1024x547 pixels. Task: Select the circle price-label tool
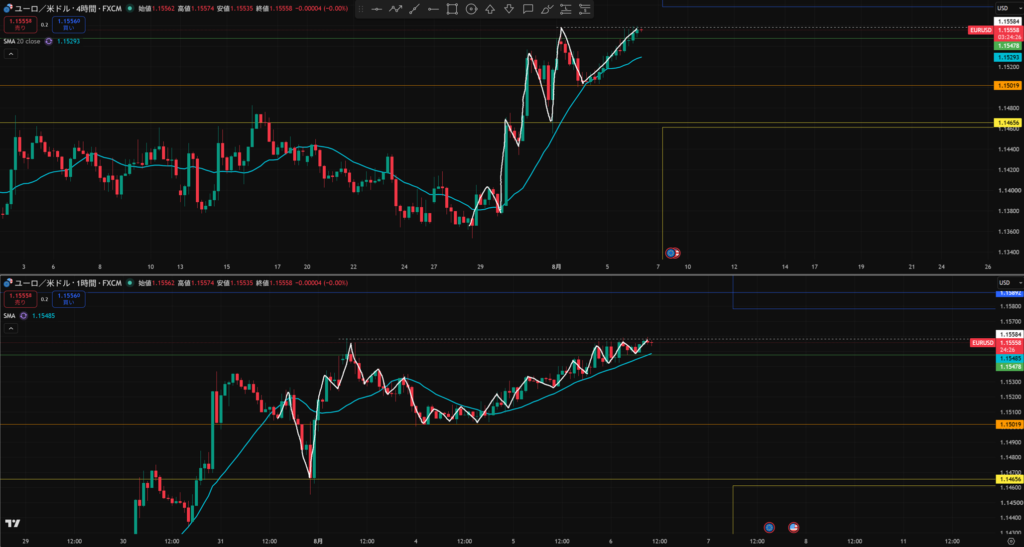pos(471,9)
